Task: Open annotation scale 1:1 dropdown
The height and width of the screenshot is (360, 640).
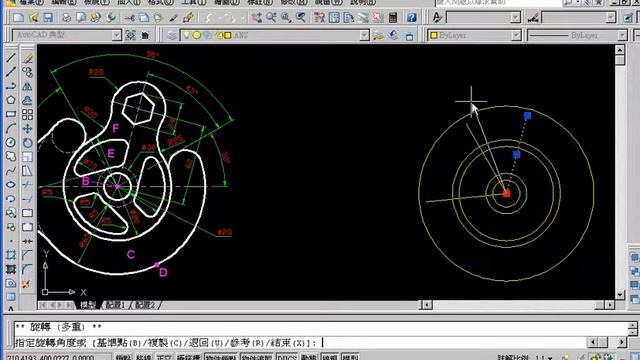Action: (x=544, y=358)
